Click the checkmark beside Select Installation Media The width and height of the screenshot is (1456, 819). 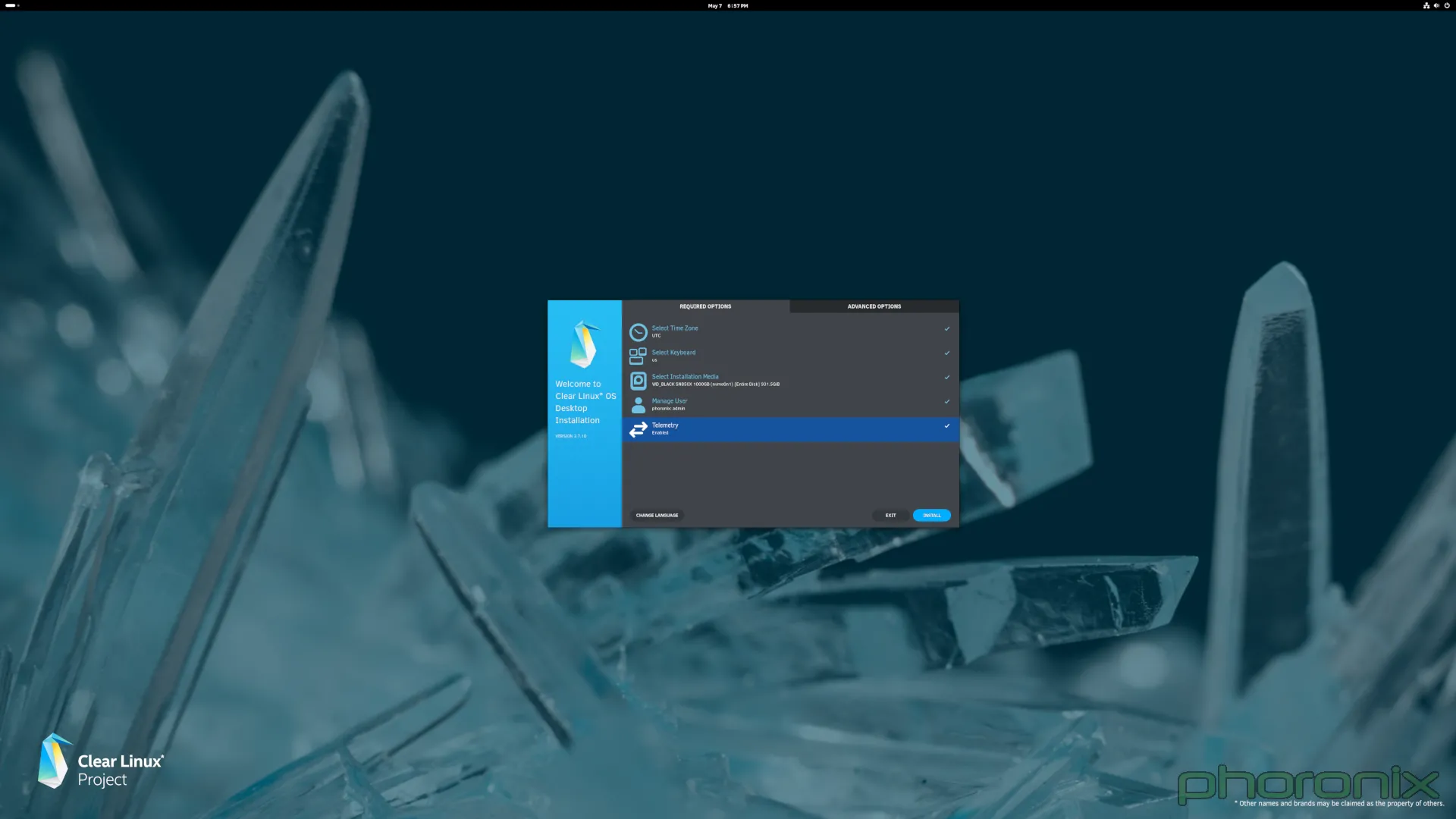(x=947, y=377)
